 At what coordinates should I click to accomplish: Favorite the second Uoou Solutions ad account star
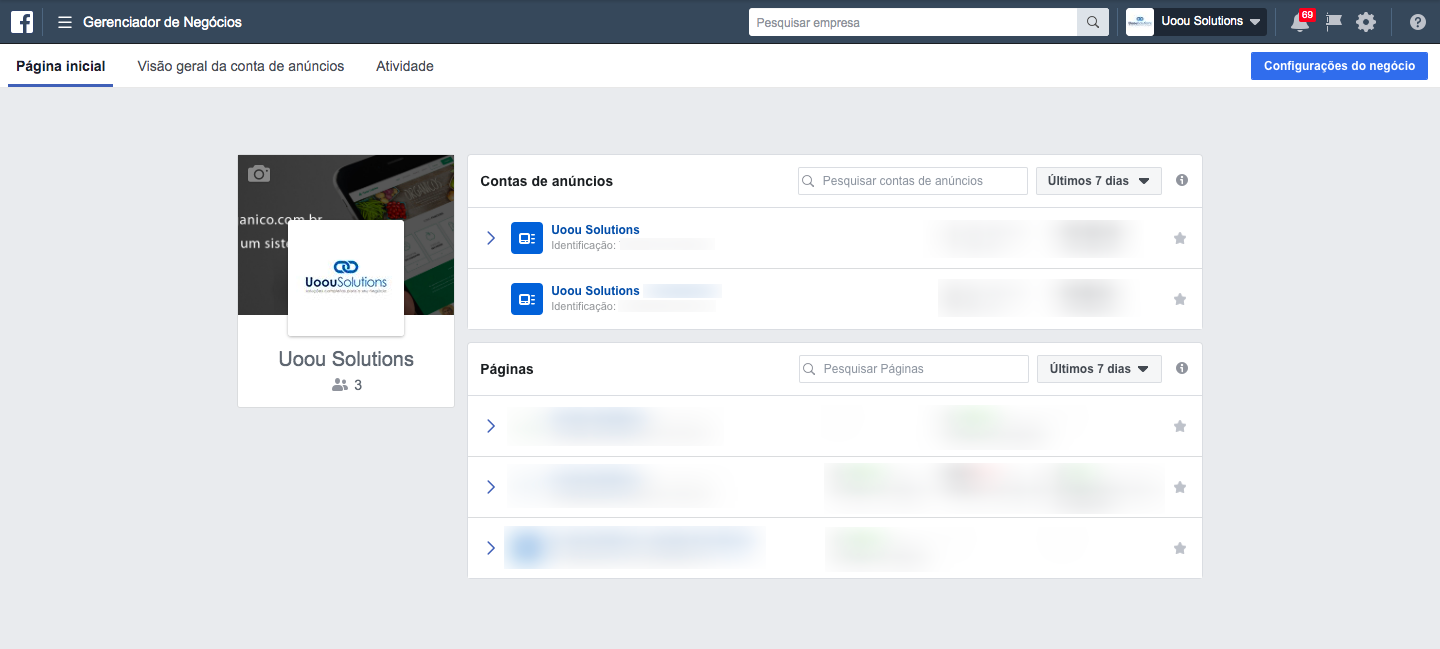click(1180, 299)
